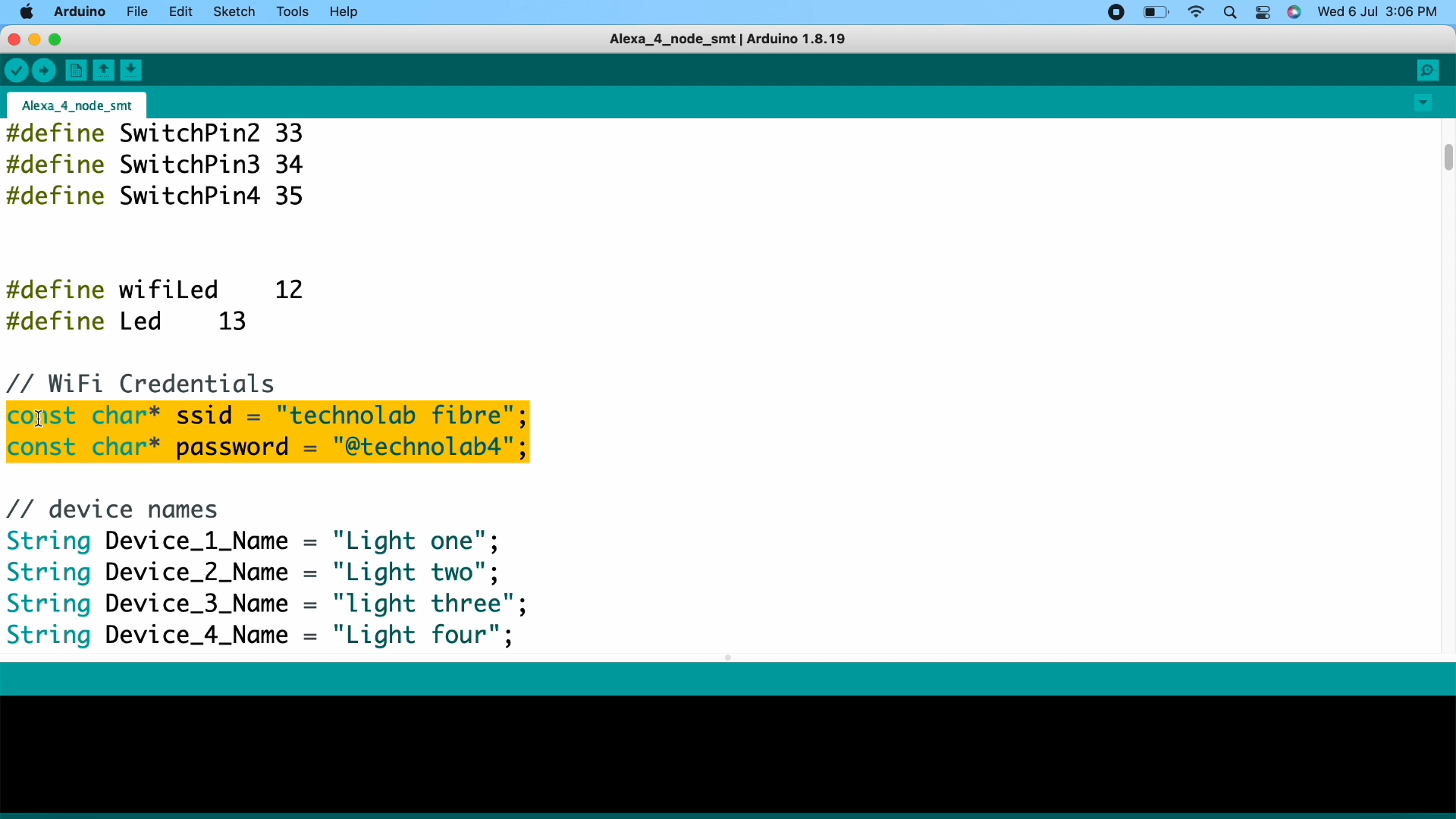The image size is (1456, 819).
Task: Check the battery status icon
Action: pos(1156,13)
